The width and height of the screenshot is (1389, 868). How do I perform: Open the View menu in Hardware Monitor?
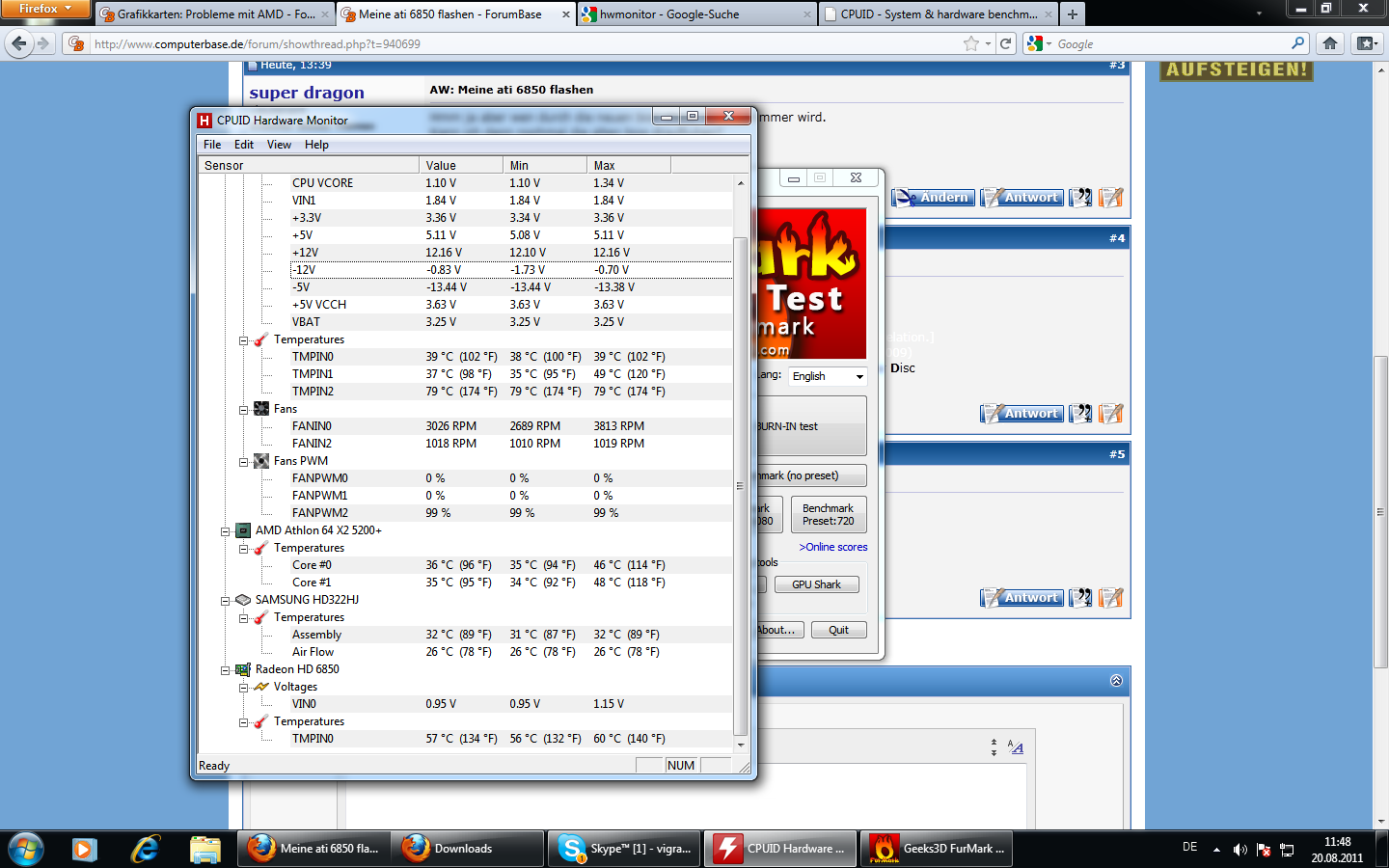point(279,145)
